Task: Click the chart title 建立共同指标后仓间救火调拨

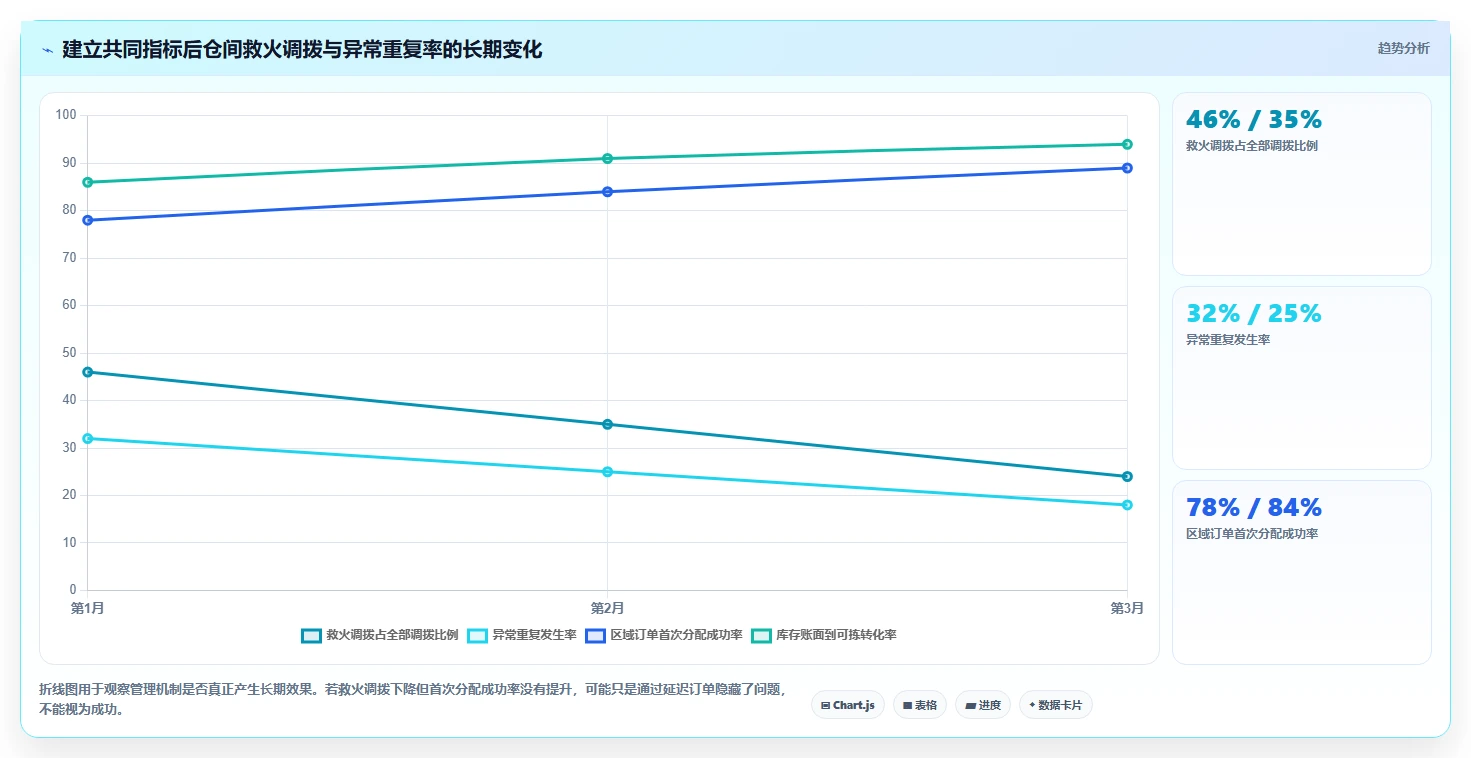Action: pyautogui.click(x=302, y=49)
